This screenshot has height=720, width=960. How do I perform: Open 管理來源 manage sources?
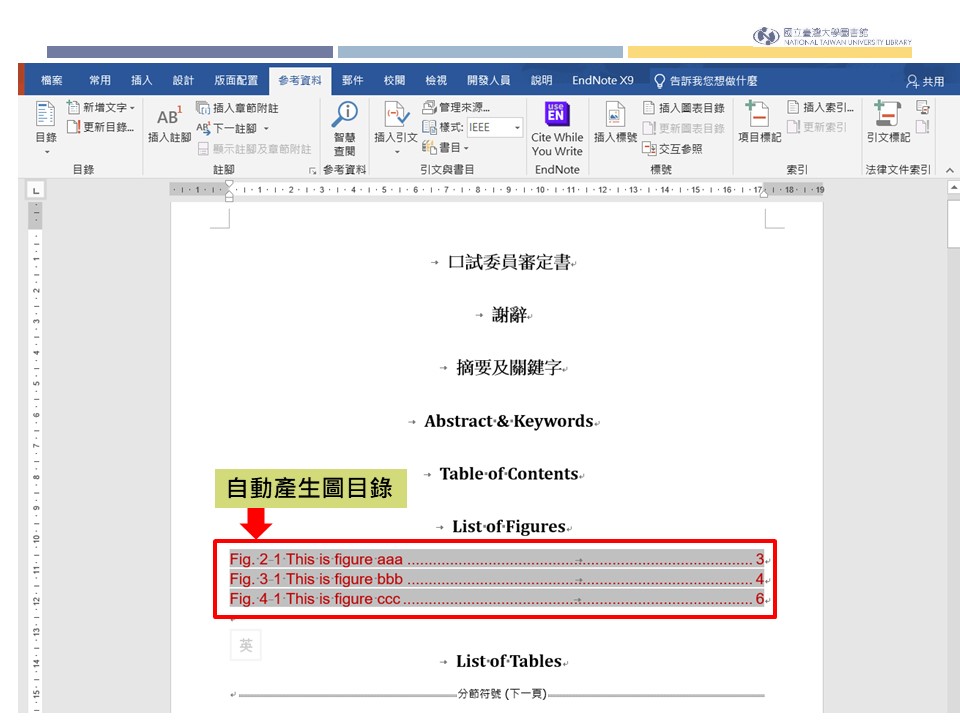(456, 107)
